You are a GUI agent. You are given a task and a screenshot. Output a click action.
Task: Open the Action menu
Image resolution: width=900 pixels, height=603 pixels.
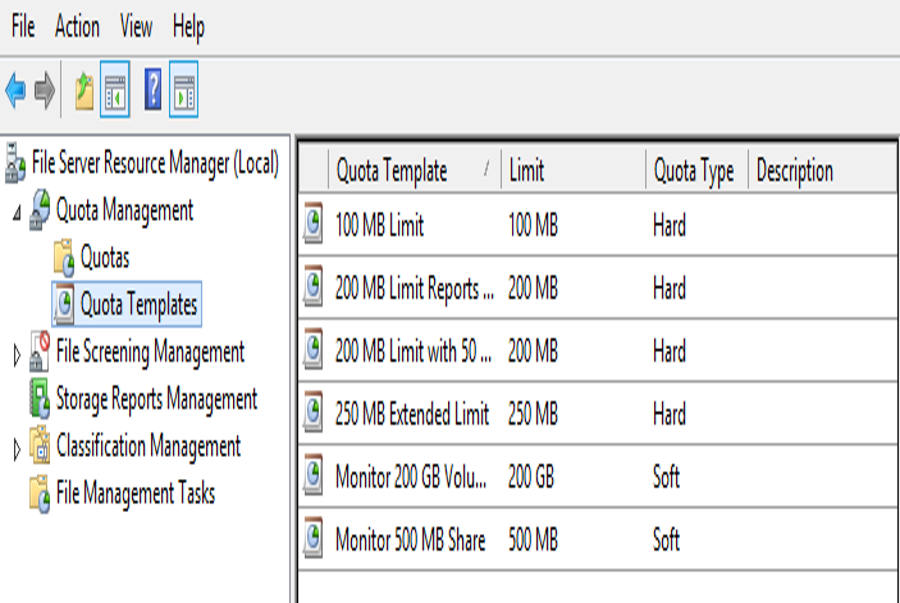coord(77,26)
